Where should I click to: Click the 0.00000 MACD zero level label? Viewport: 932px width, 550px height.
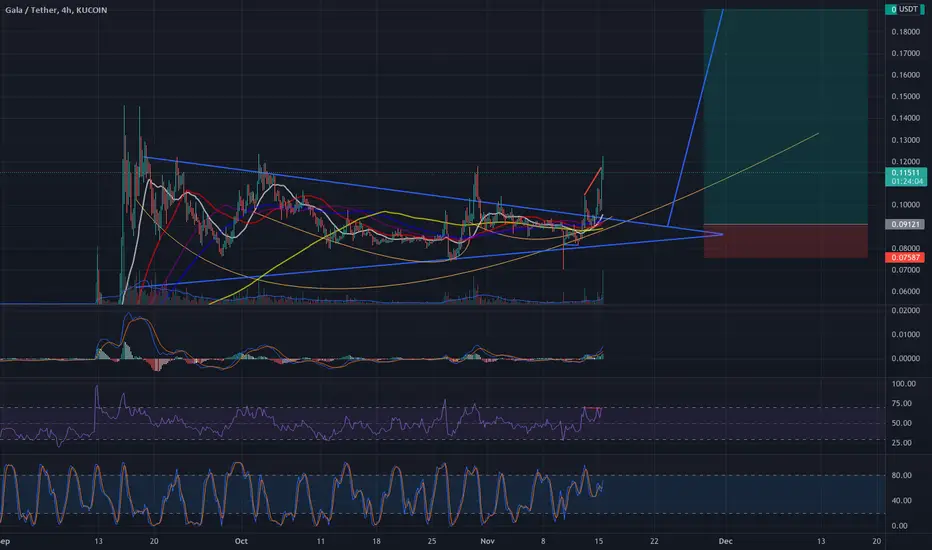coord(905,359)
